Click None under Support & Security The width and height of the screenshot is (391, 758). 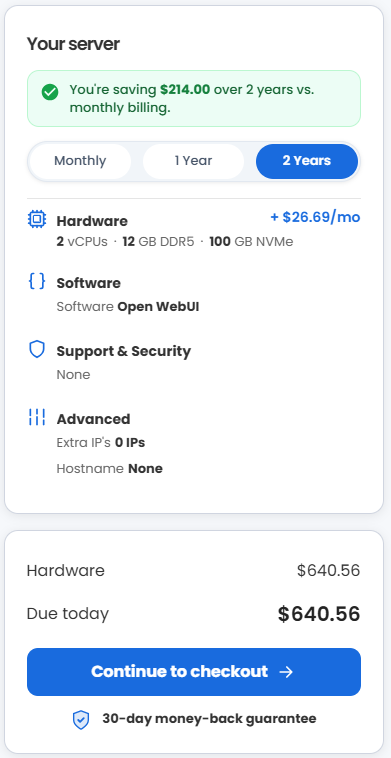[x=73, y=375]
